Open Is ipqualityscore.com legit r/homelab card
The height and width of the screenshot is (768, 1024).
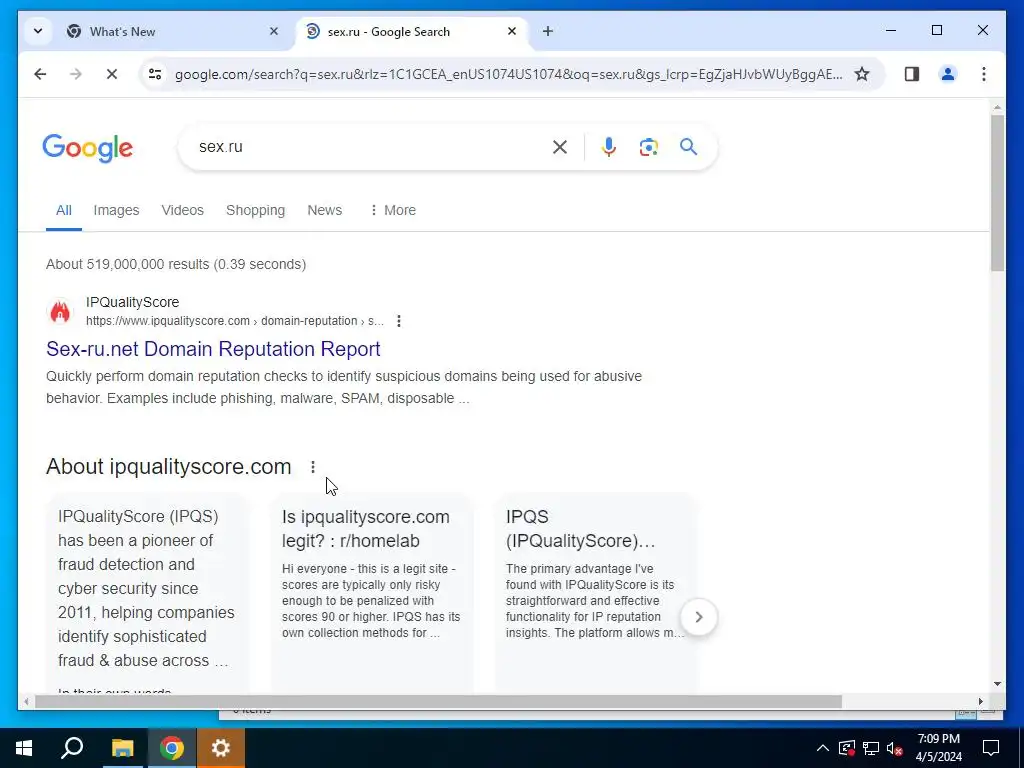pyautogui.click(x=371, y=593)
